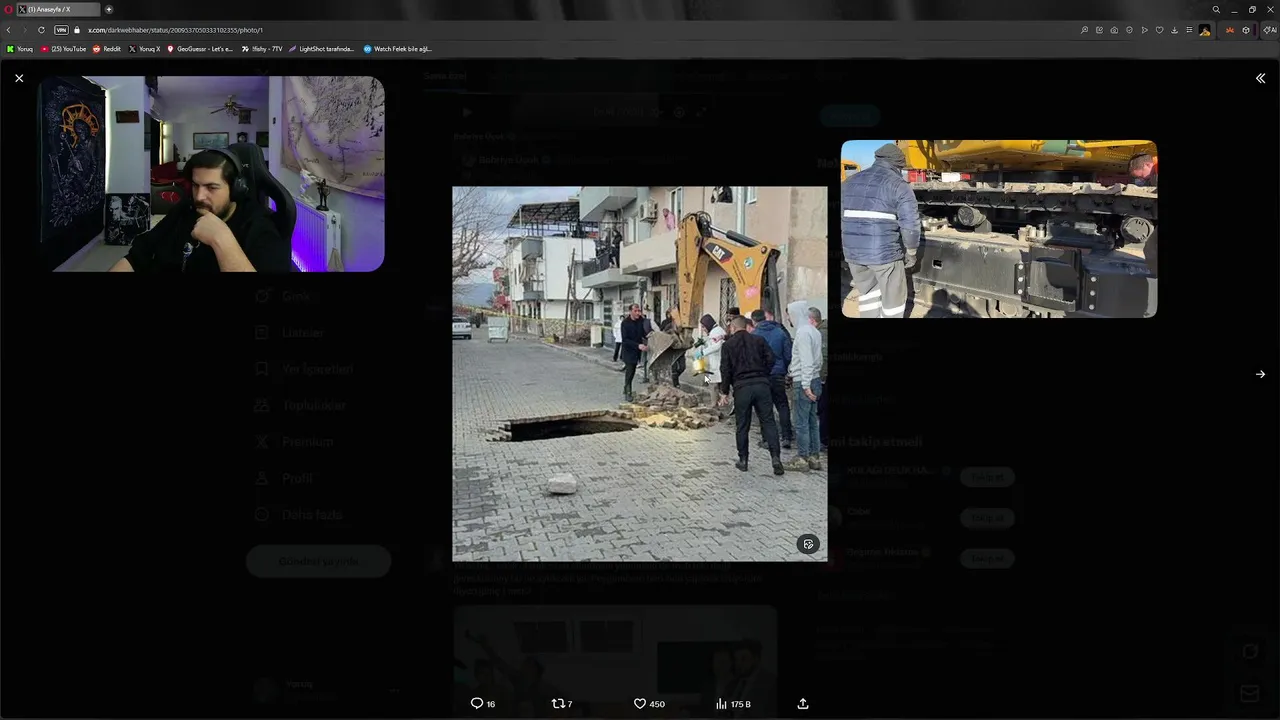This screenshot has height=720, width=1280.
Task: View analytics via the bar-chart icon, 175 B
Action: click(733, 704)
